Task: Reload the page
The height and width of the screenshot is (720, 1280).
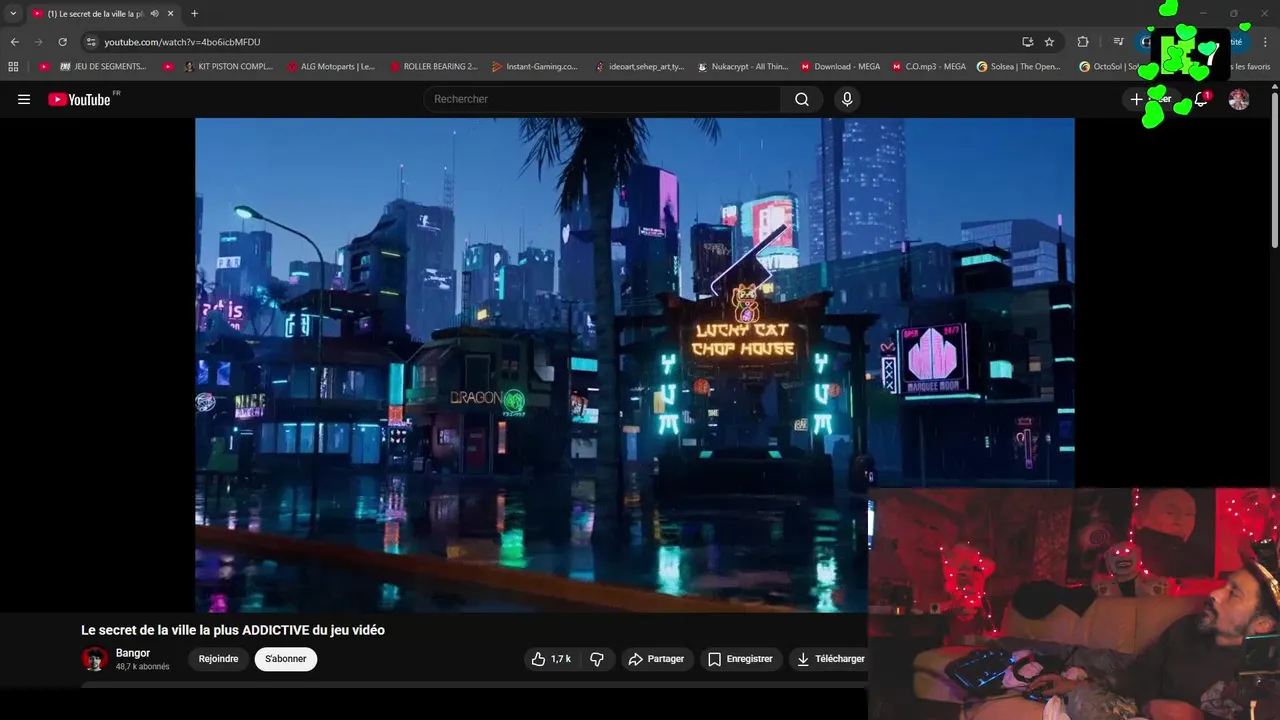Action: pyautogui.click(x=62, y=42)
